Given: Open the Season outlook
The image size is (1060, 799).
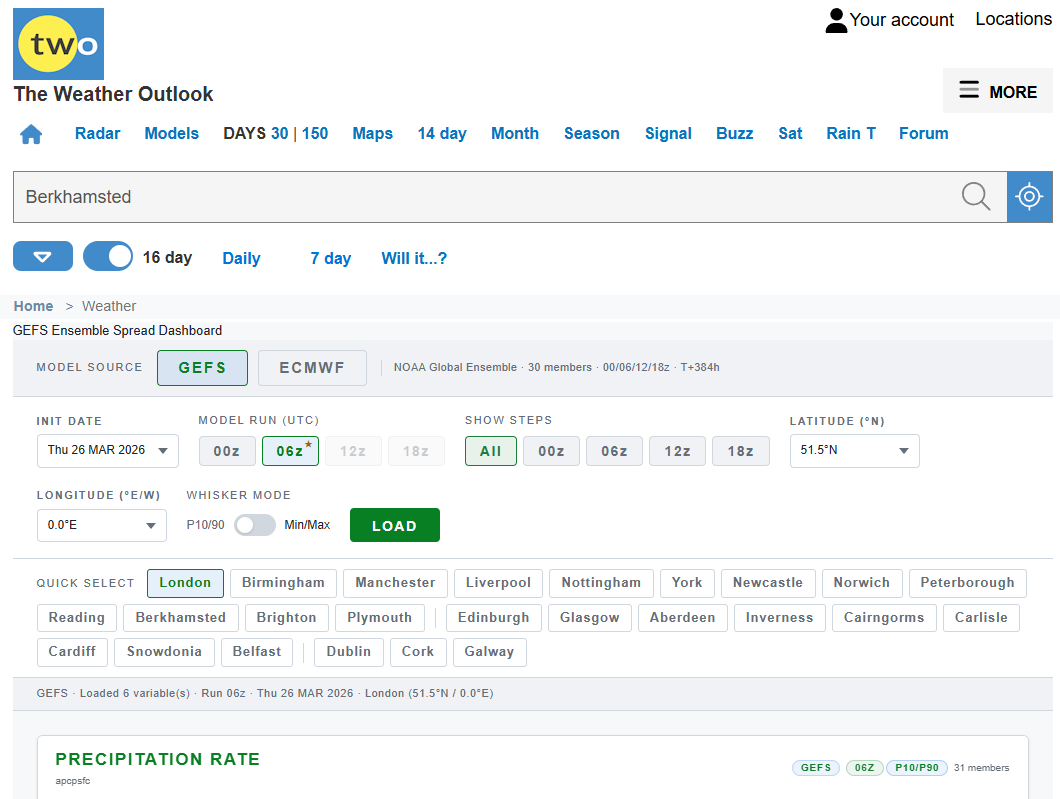Looking at the screenshot, I should 592,133.
